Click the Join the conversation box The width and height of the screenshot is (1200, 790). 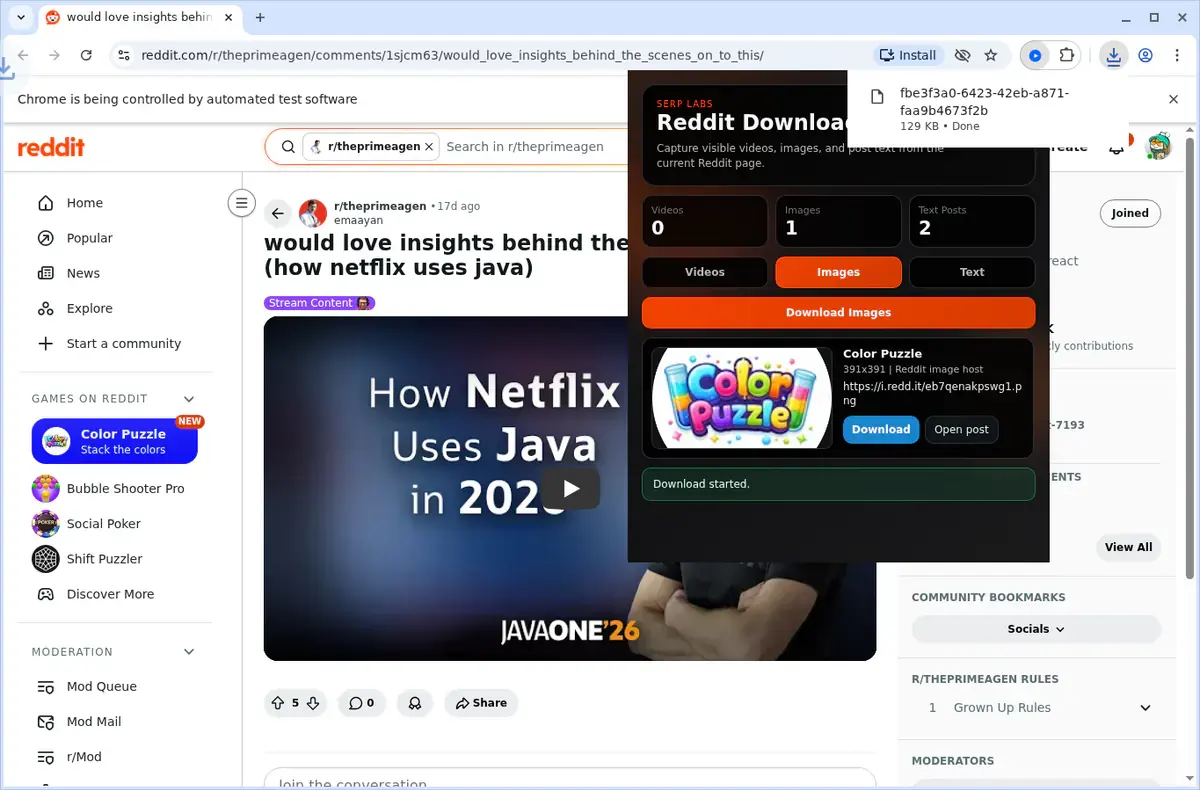click(570, 780)
